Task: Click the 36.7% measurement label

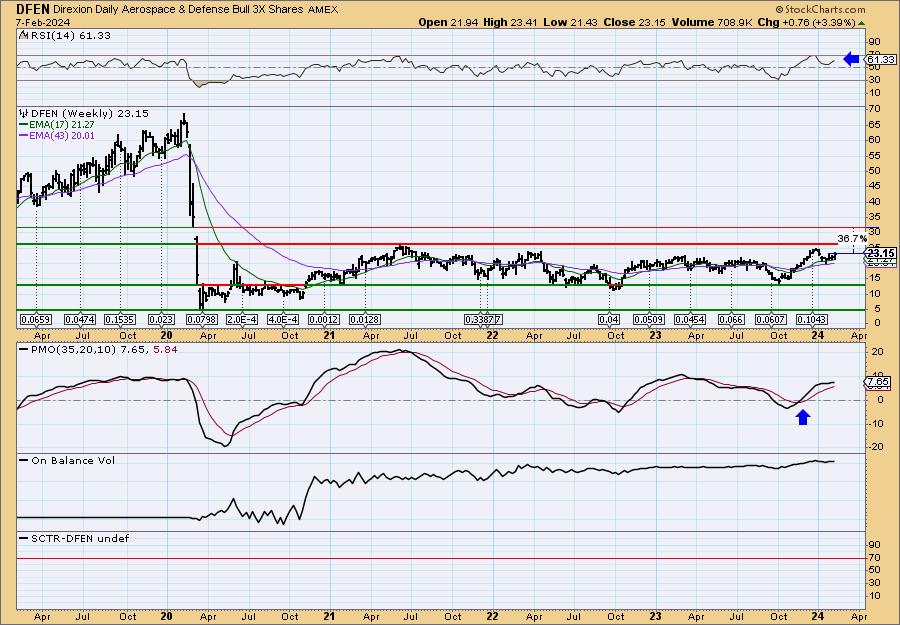Action: [x=852, y=238]
